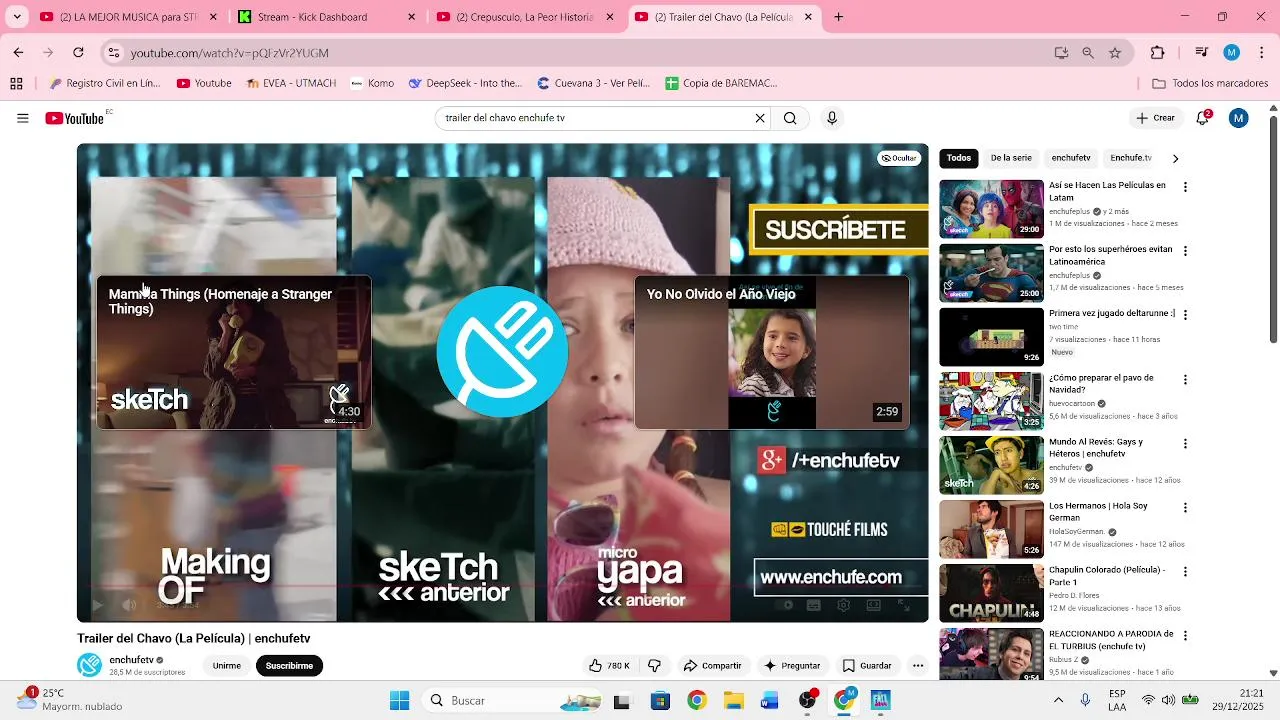Open options for 'Por esto los superhéroes'
The width and height of the screenshot is (1280, 720).
click(x=1185, y=251)
